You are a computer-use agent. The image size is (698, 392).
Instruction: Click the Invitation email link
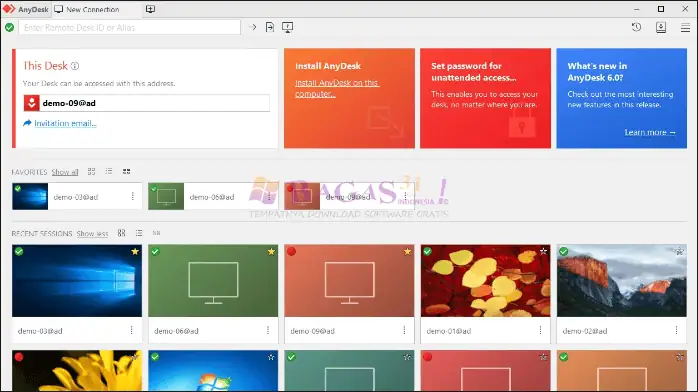(x=65, y=123)
